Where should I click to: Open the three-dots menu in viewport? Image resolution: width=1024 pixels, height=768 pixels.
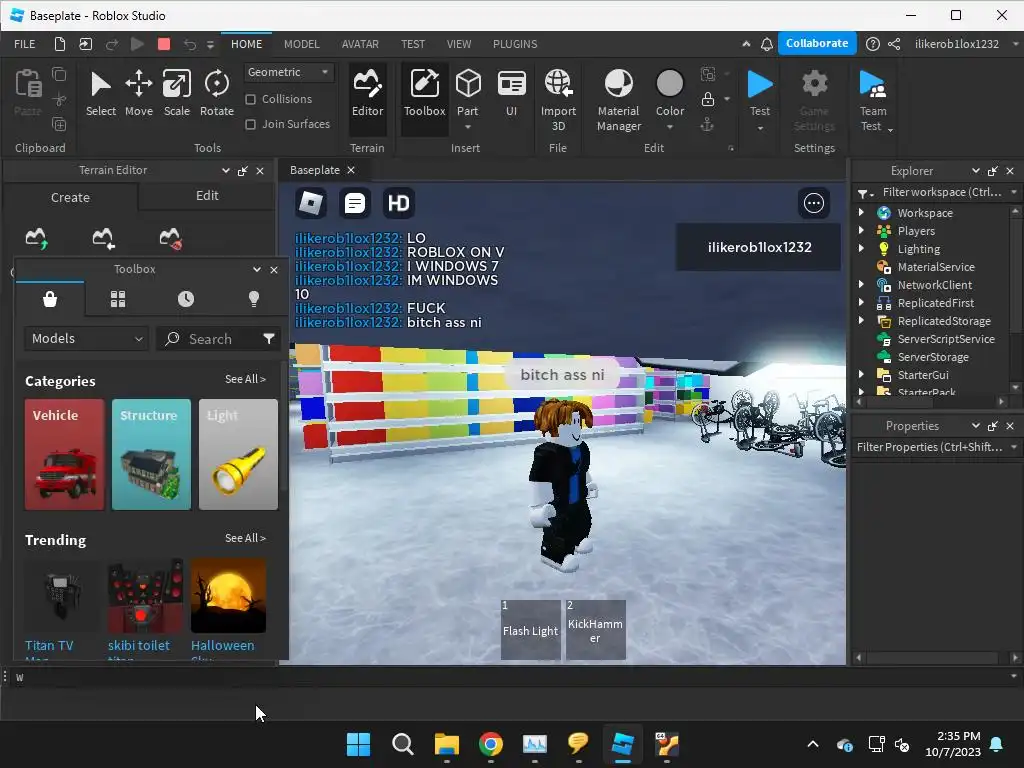point(814,203)
